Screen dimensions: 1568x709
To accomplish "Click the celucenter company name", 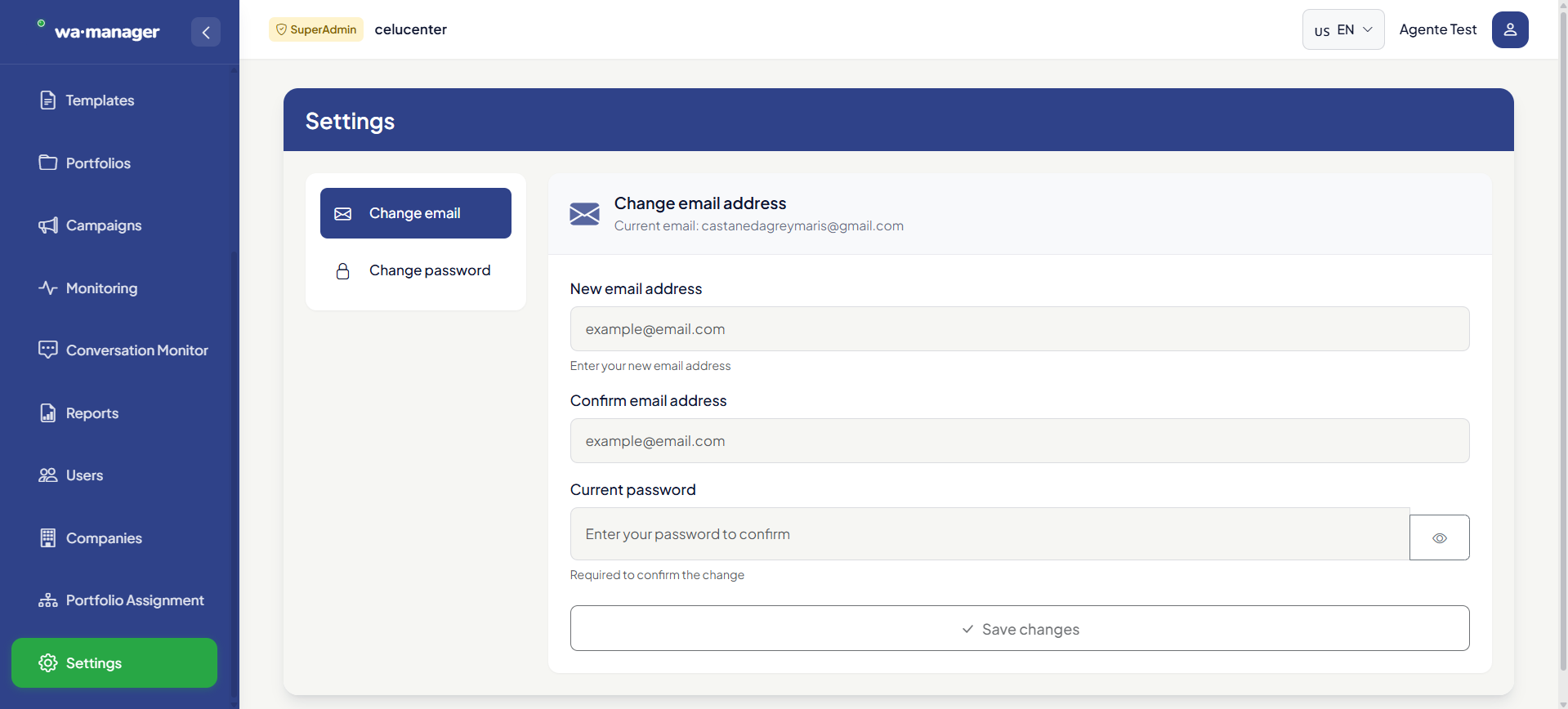I will coord(411,29).
